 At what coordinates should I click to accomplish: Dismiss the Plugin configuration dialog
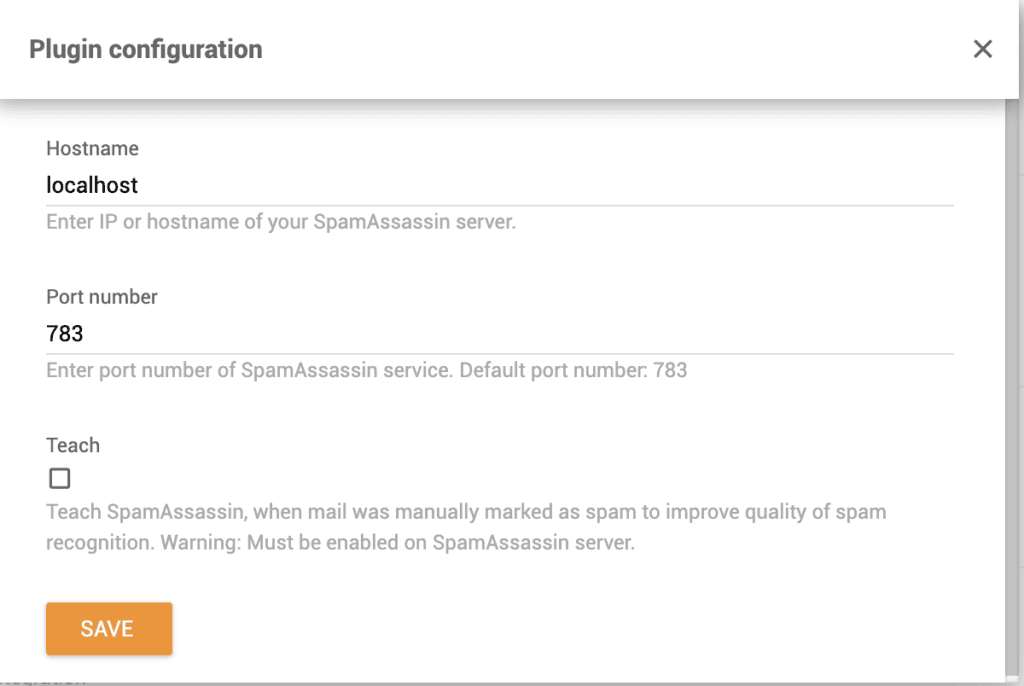tap(983, 49)
